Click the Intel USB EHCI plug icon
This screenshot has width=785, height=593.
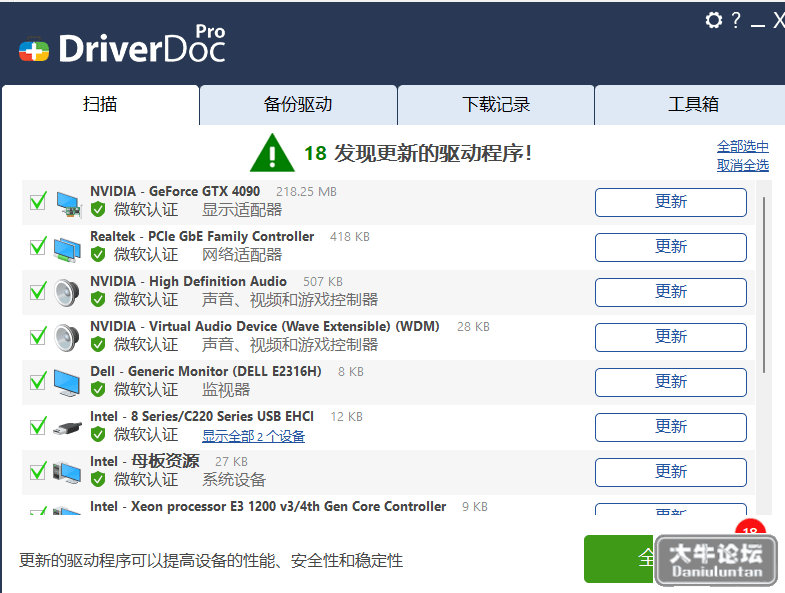pos(68,428)
